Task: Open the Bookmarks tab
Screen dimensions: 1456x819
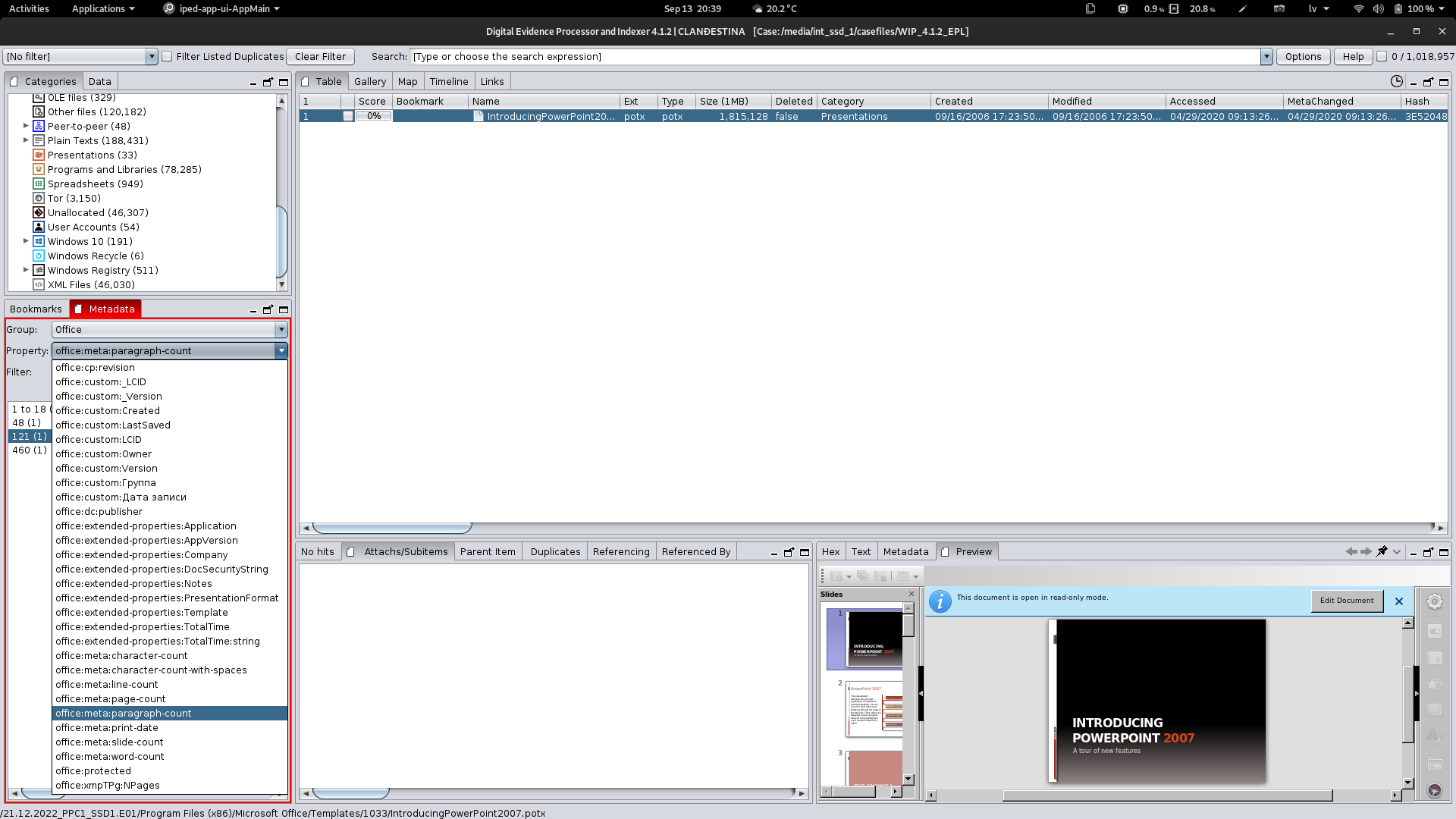Action: [x=36, y=309]
